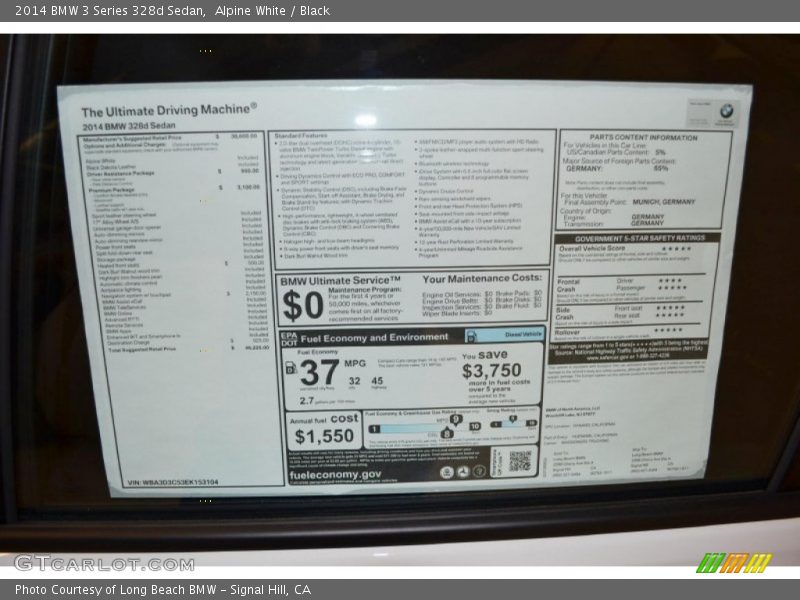The height and width of the screenshot is (600, 800).
Task: Click the photo title '2014 BMW 3 Series 328d Sedan'
Action: click(x=110, y=11)
